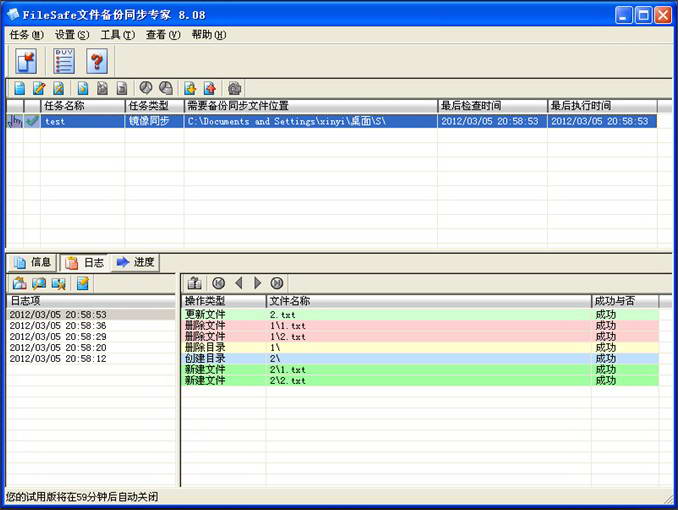Click the 文件名称 column header
The height and width of the screenshot is (510, 678).
(x=429, y=301)
